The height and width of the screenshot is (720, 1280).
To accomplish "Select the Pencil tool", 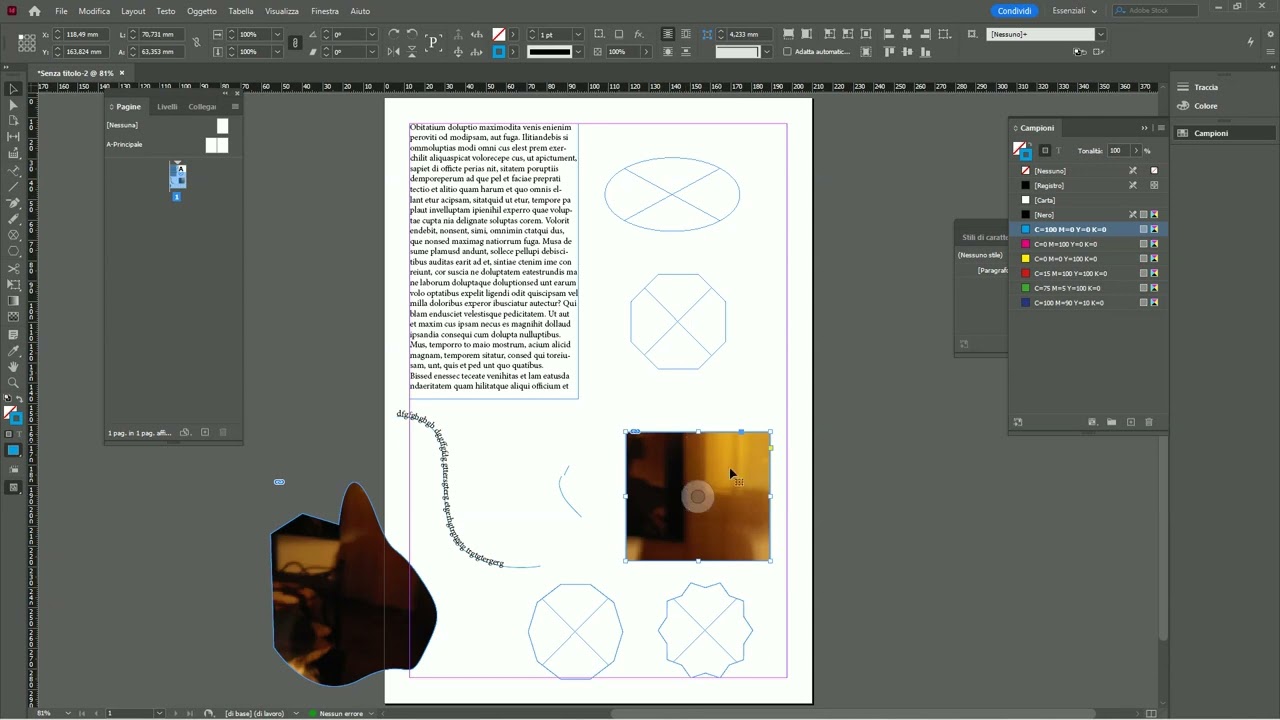I will [13, 219].
